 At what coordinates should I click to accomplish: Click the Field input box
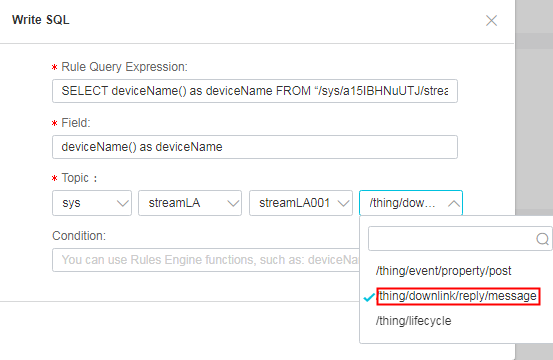255,147
